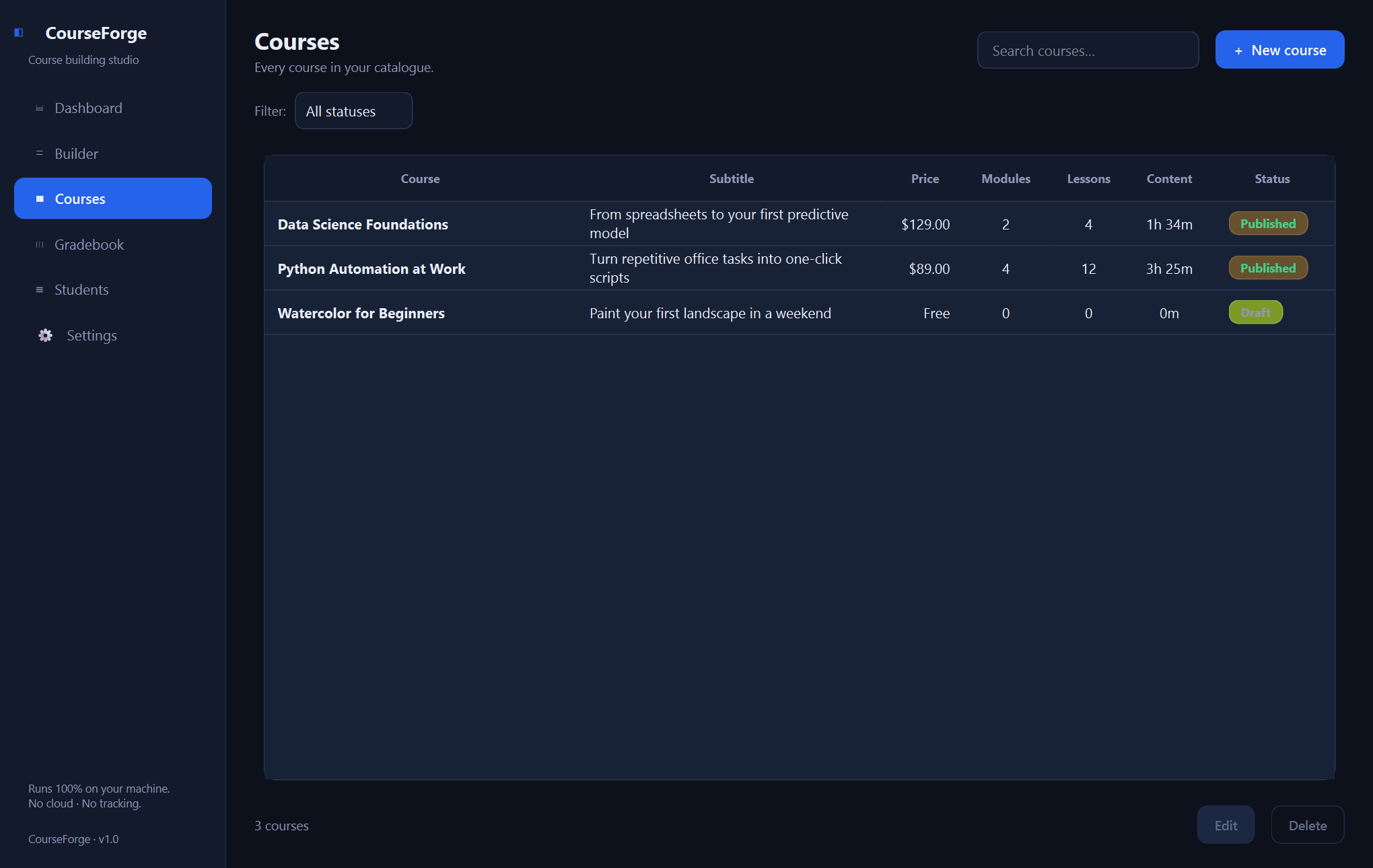
Task: Open the Gradebook section
Action: (113, 244)
